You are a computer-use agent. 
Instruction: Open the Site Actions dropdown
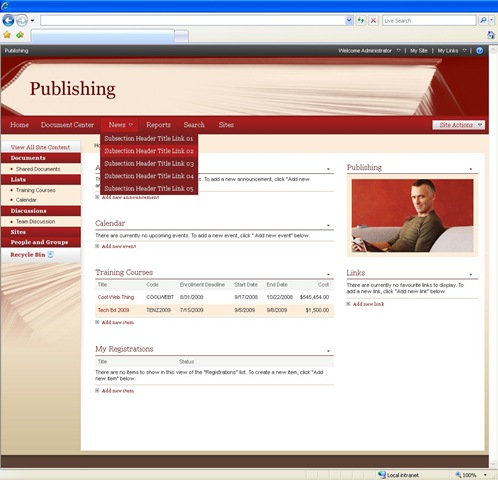coord(459,125)
